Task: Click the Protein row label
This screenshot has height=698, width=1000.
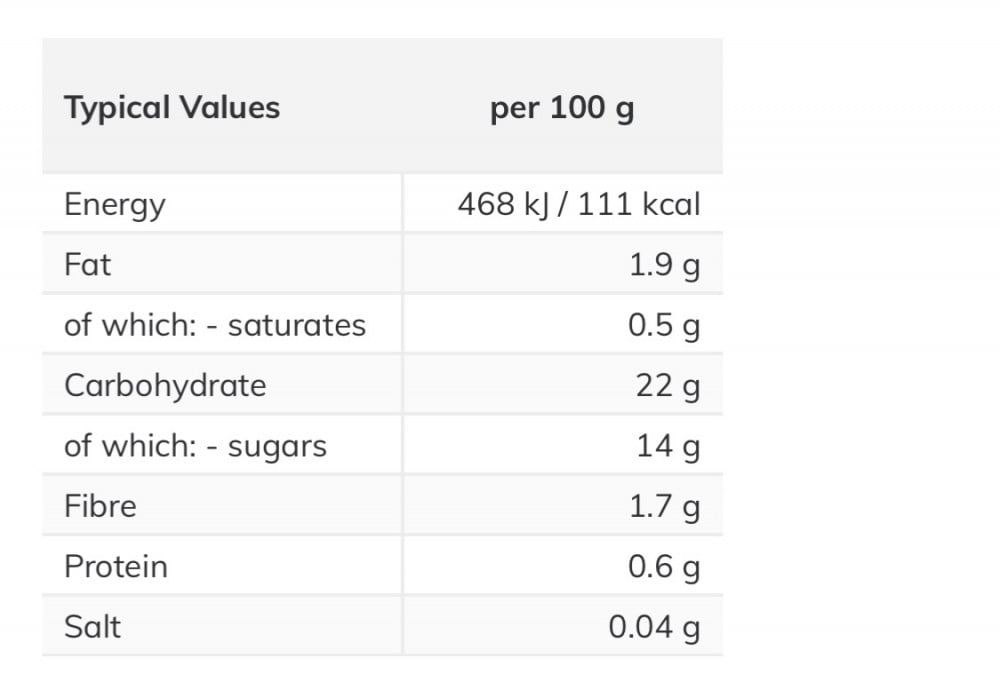Action: [116, 567]
